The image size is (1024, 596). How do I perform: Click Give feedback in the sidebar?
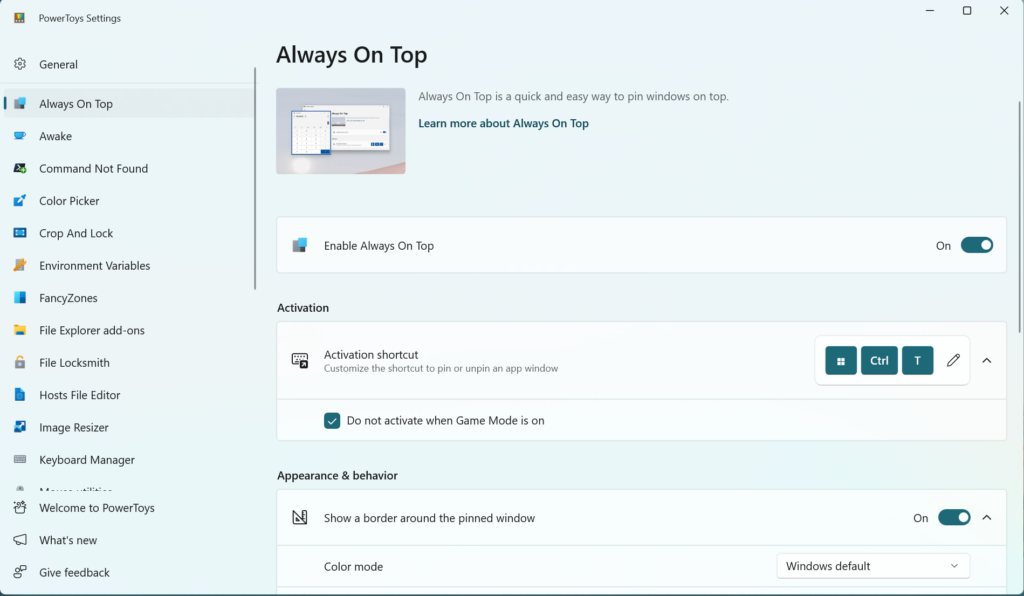(x=74, y=573)
